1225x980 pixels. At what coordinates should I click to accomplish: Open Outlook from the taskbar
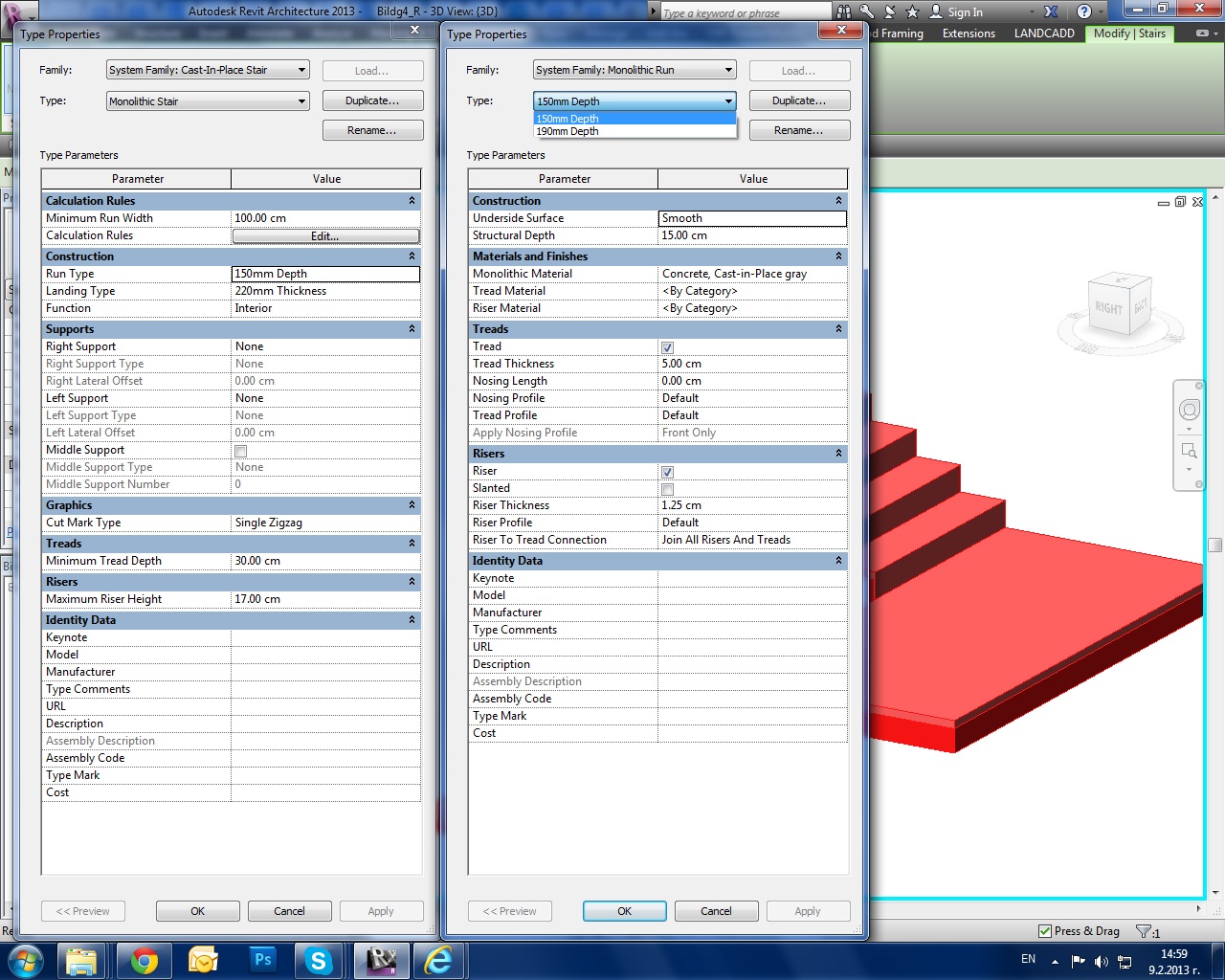(x=203, y=960)
